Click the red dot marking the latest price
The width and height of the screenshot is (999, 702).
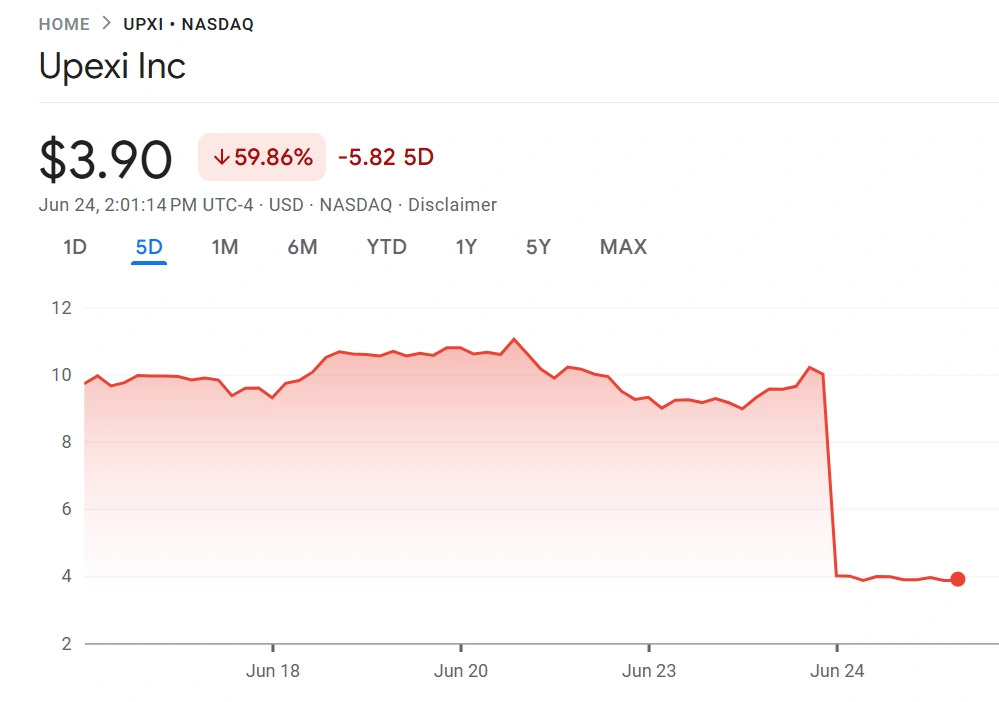[958, 578]
